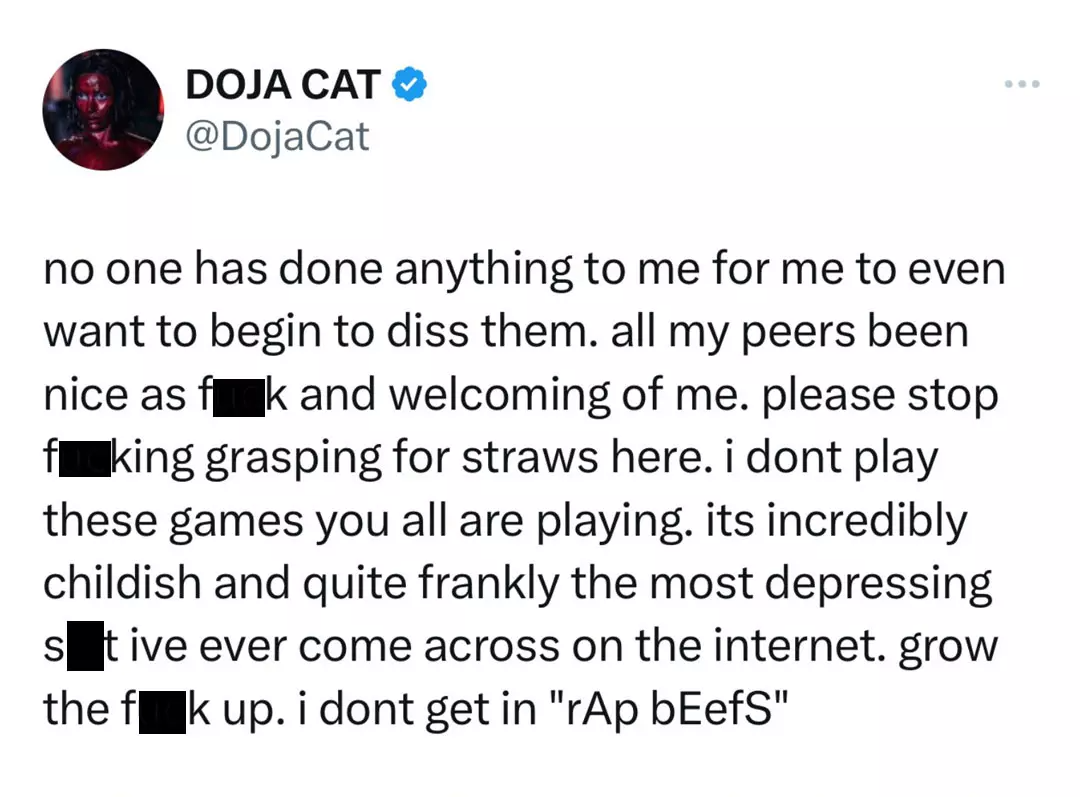Click the opening phrase 'no one has done'
Screen dimensions: 1080x797
tap(213, 268)
